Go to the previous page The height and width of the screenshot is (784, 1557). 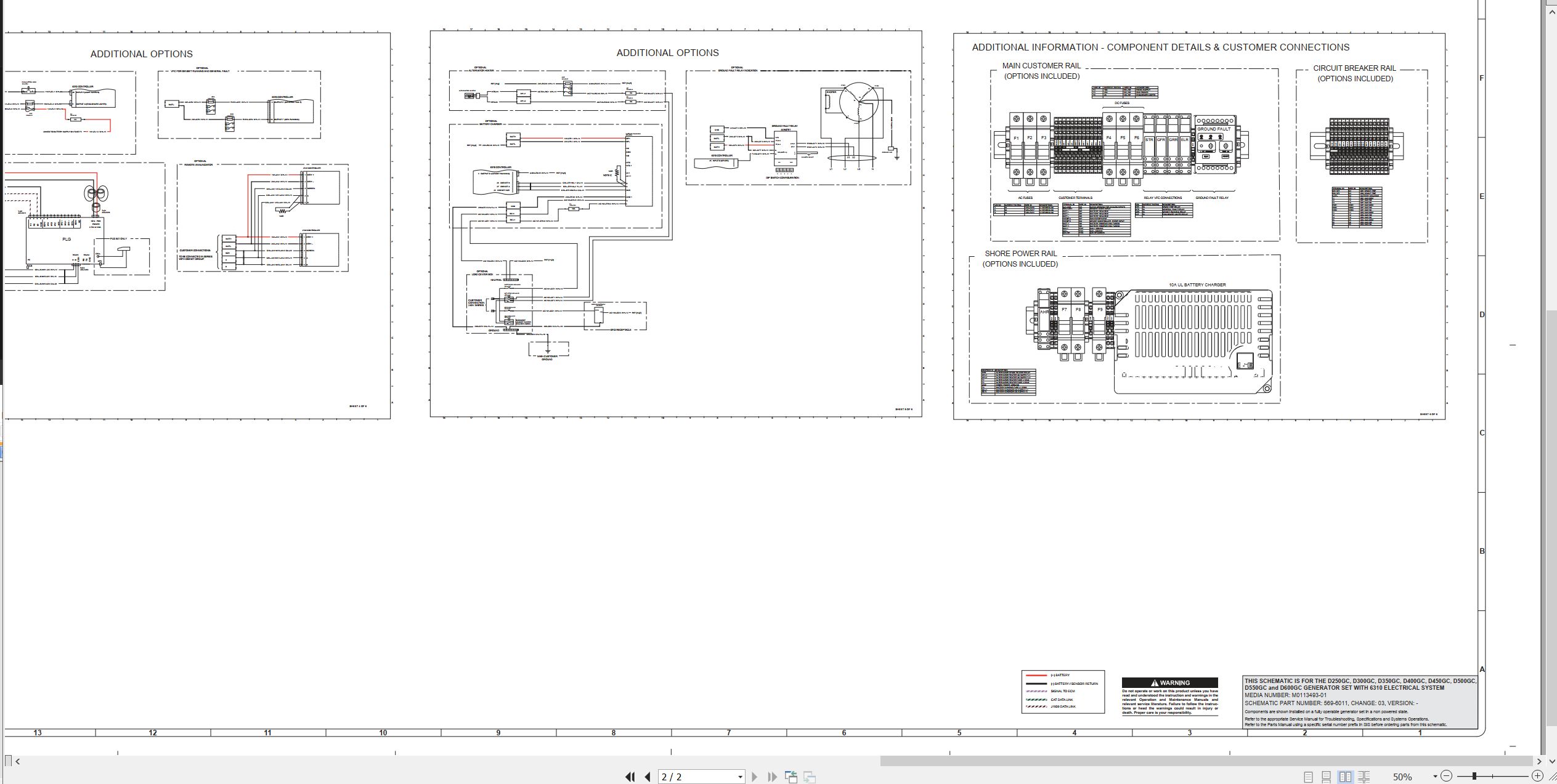tap(648, 777)
